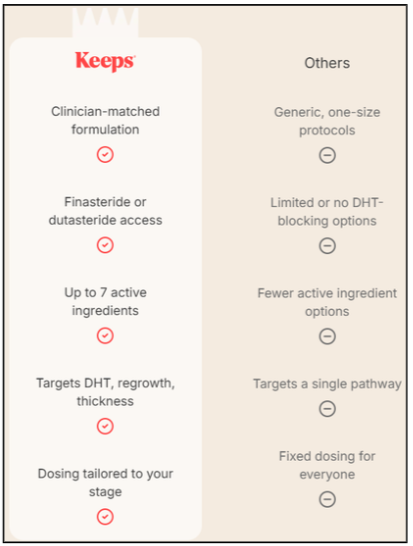Click minus icon under Fixed dosing for everyone

click(327, 499)
